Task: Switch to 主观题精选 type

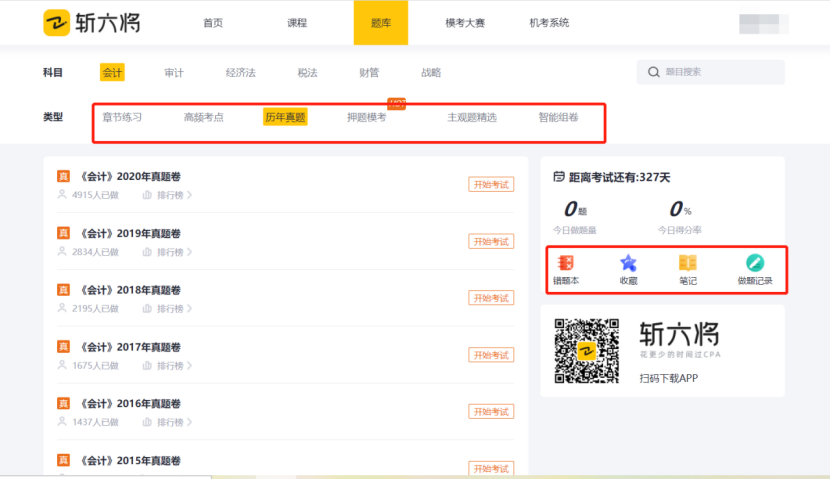Action: [472, 117]
